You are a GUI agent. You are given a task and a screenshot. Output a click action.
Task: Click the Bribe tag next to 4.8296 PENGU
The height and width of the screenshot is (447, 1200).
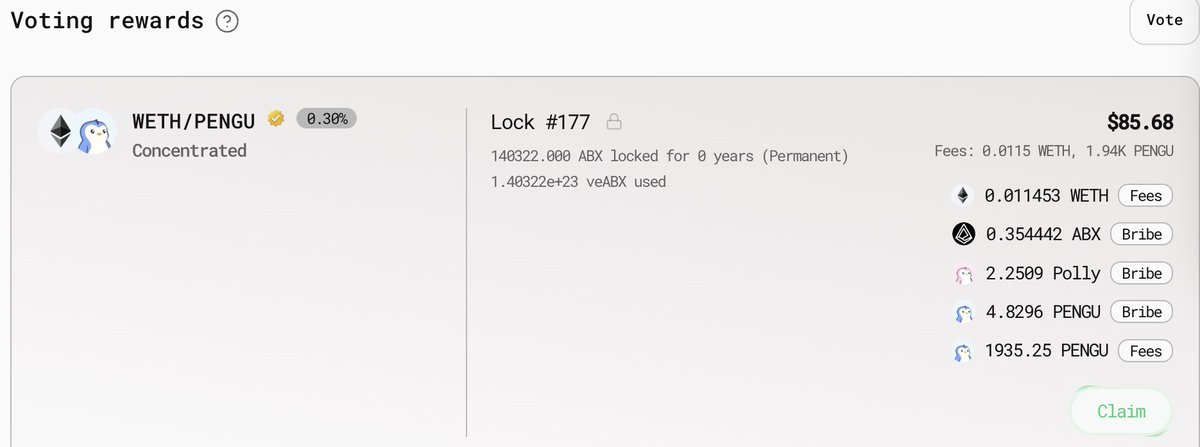point(1141,312)
